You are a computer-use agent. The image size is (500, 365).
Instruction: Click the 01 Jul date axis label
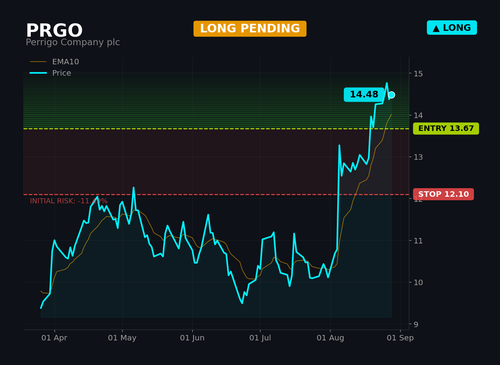point(260,338)
